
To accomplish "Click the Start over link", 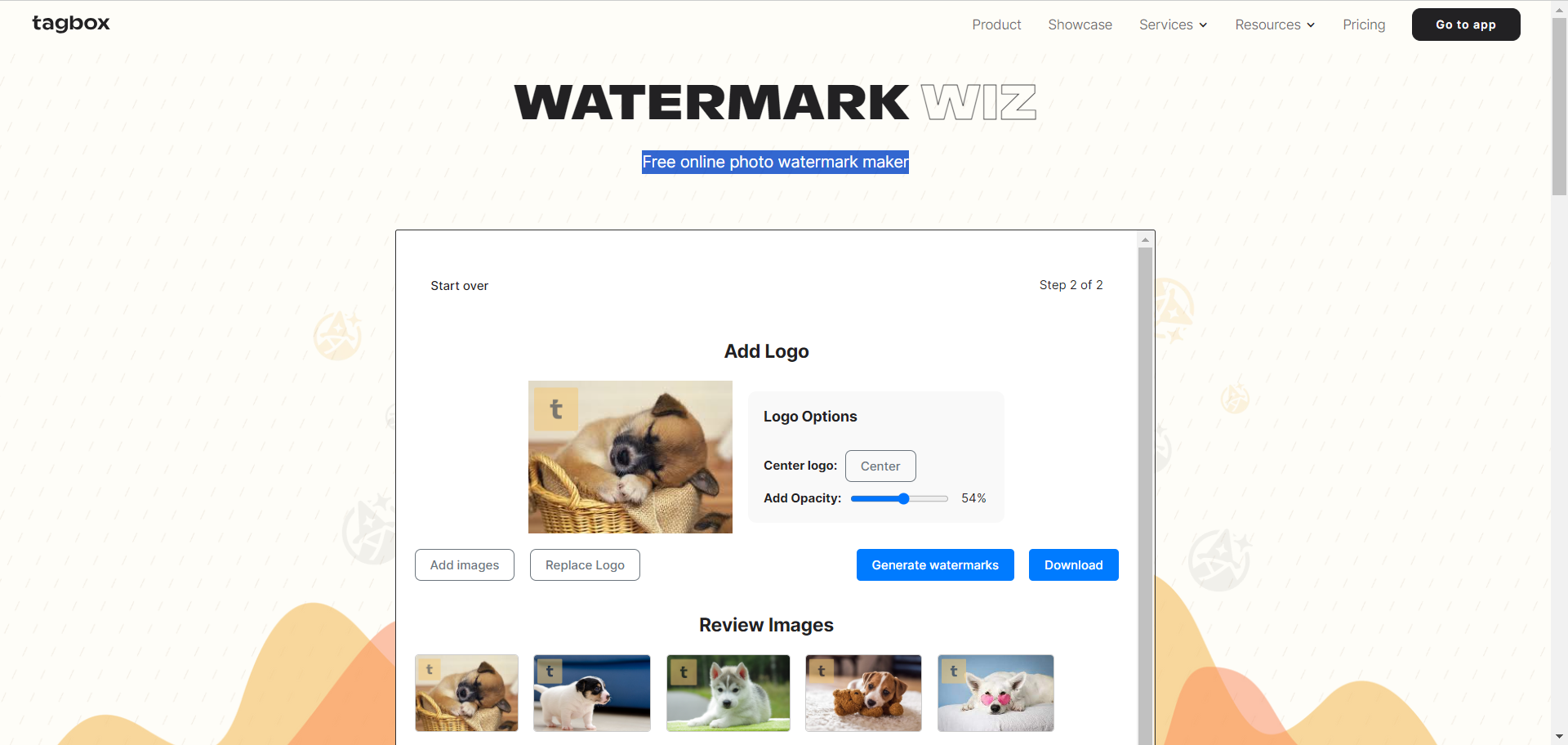I will [x=460, y=286].
